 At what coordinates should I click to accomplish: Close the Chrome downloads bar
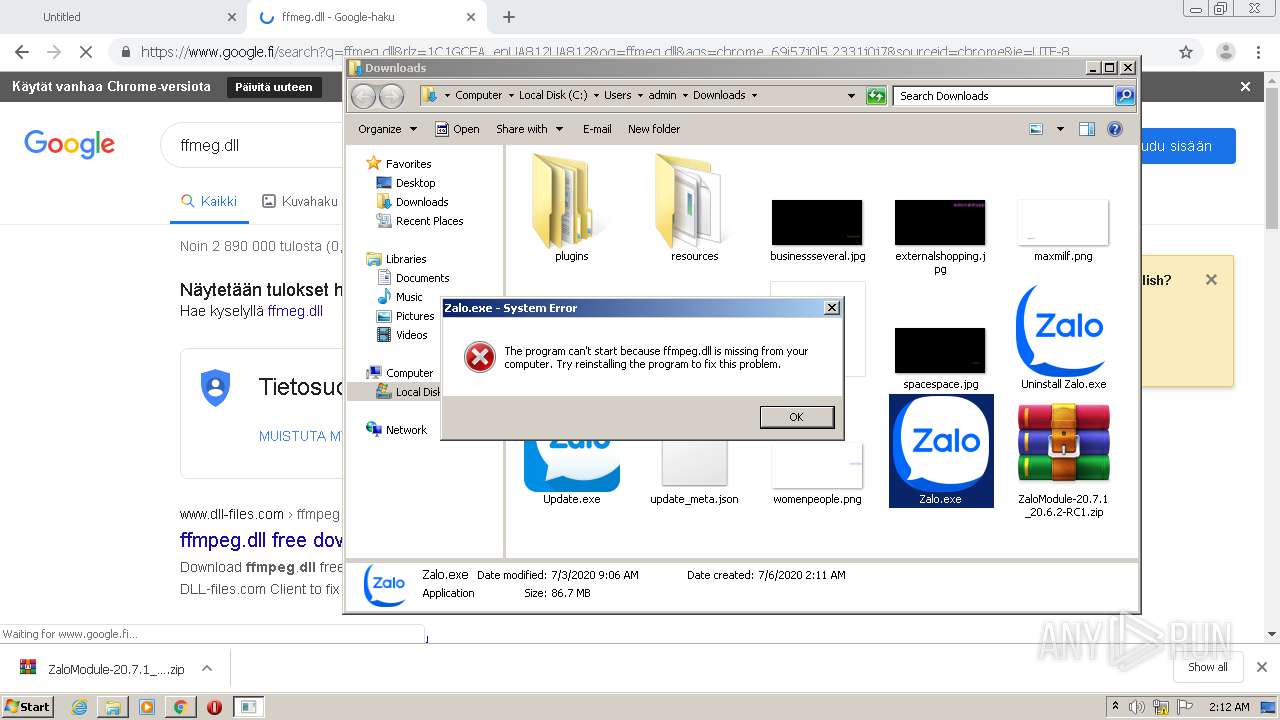pyautogui.click(x=1262, y=667)
